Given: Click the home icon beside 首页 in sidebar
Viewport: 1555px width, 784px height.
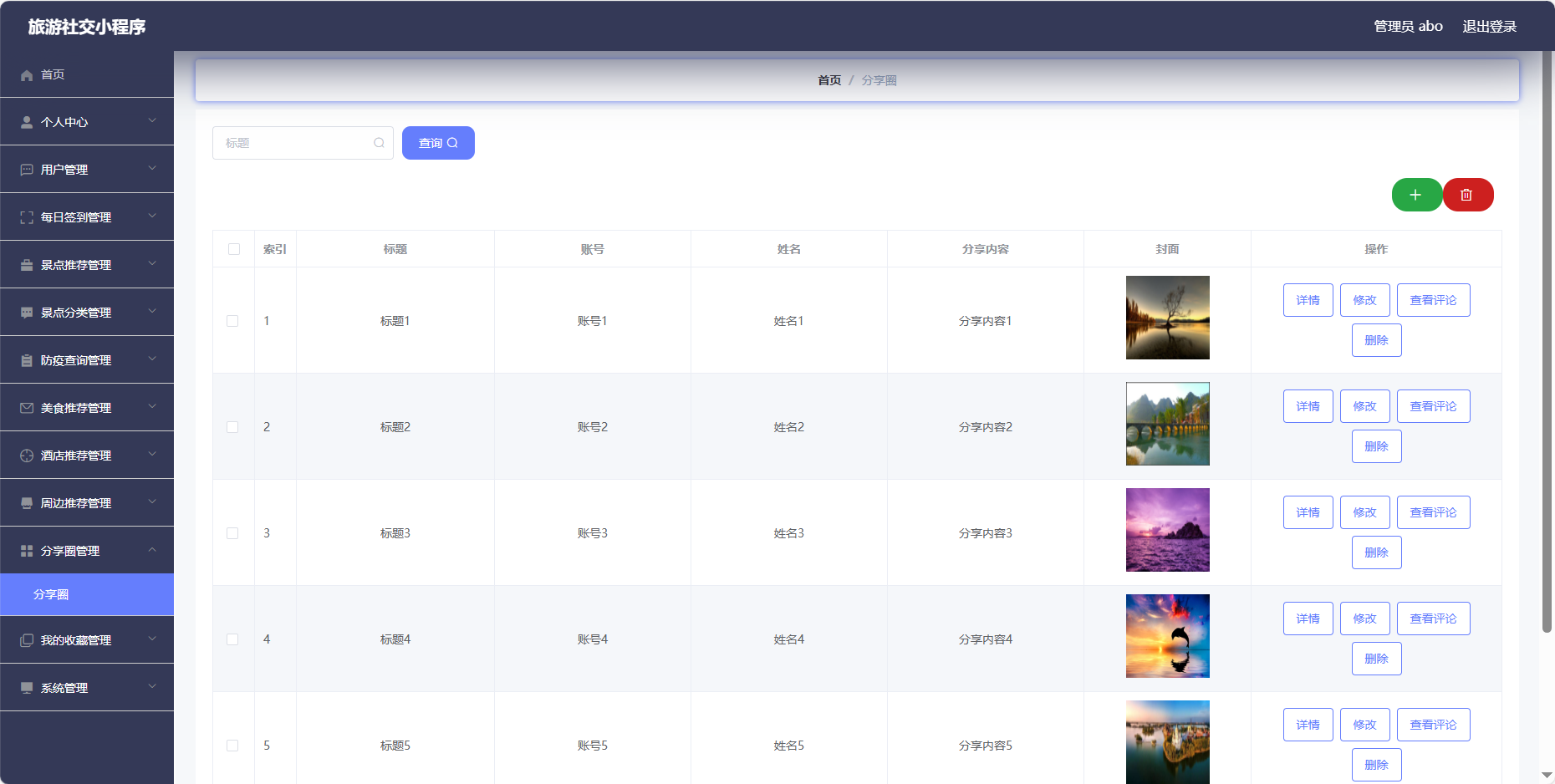Looking at the screenshot, I should [27, 75].
